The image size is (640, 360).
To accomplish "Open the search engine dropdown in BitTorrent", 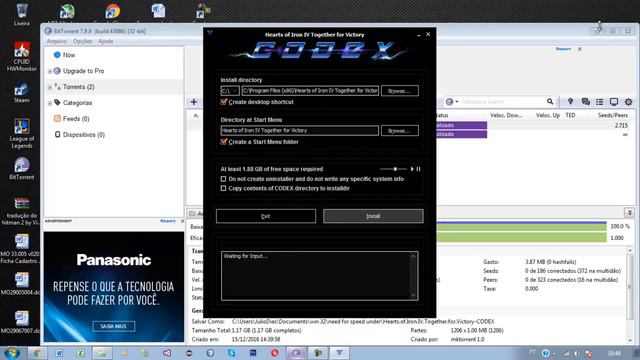I will point(452,102).
